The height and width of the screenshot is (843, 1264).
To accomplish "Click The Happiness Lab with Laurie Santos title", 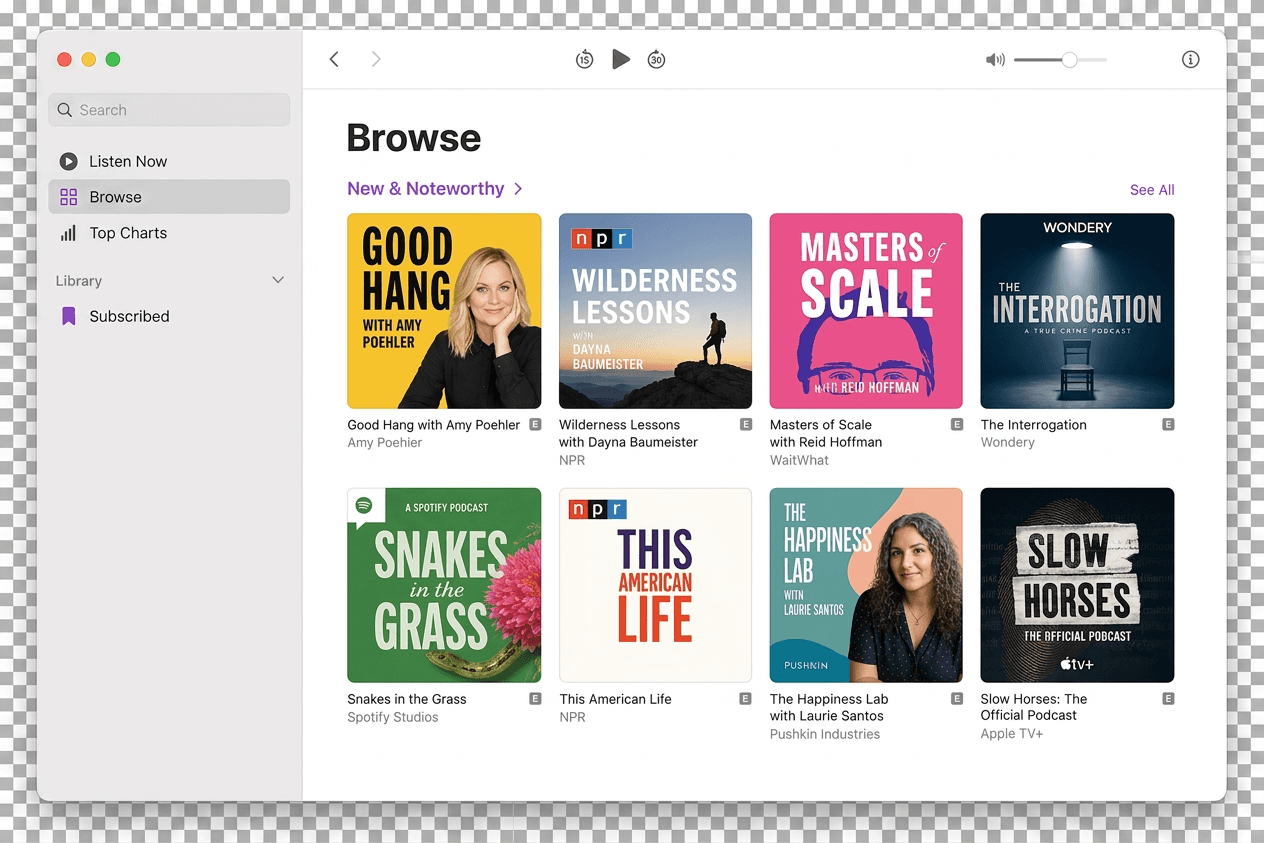I will (829, 707).
